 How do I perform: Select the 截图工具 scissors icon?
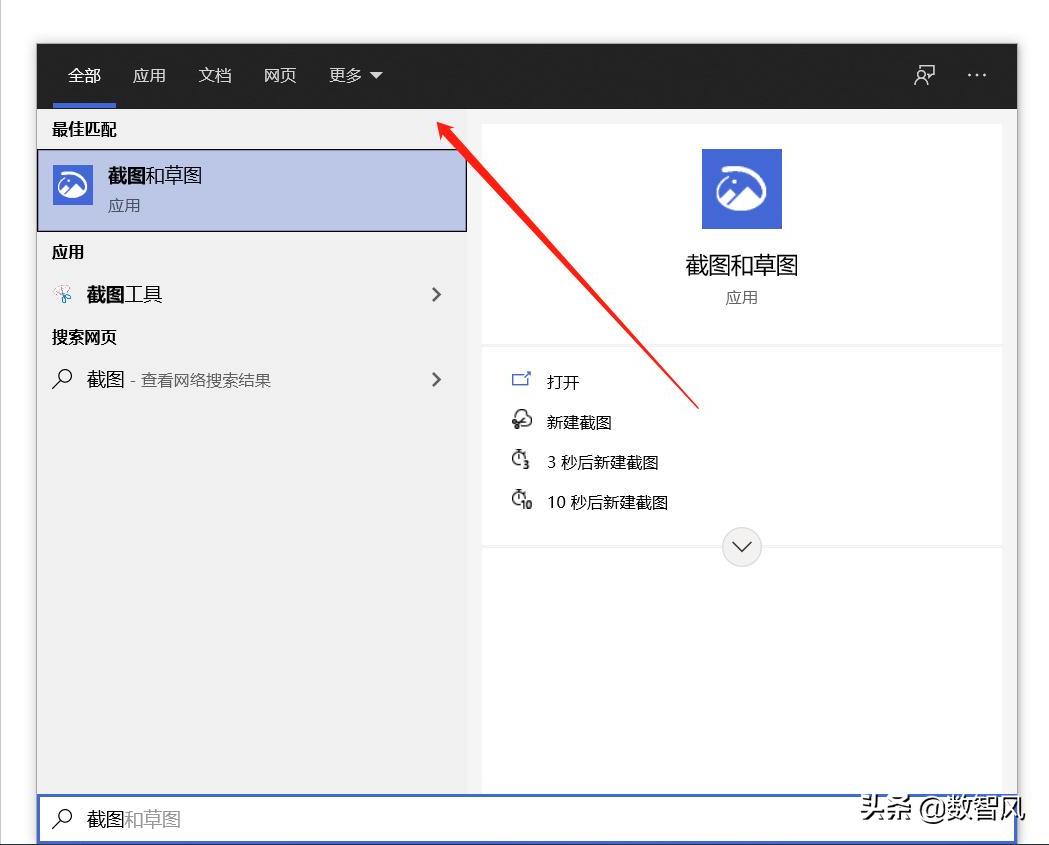point(63,294)
